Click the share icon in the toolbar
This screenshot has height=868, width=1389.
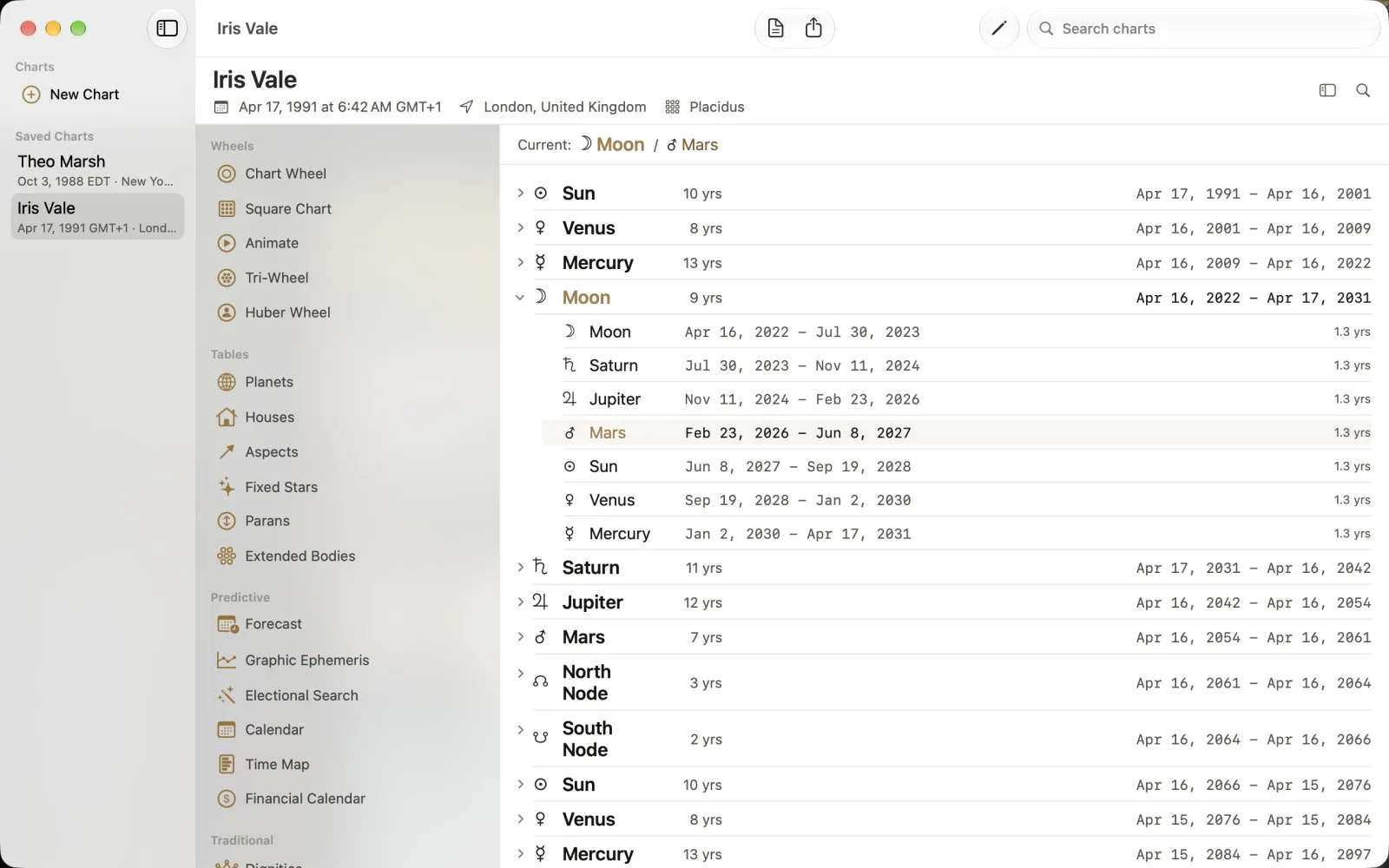point(813,29)
